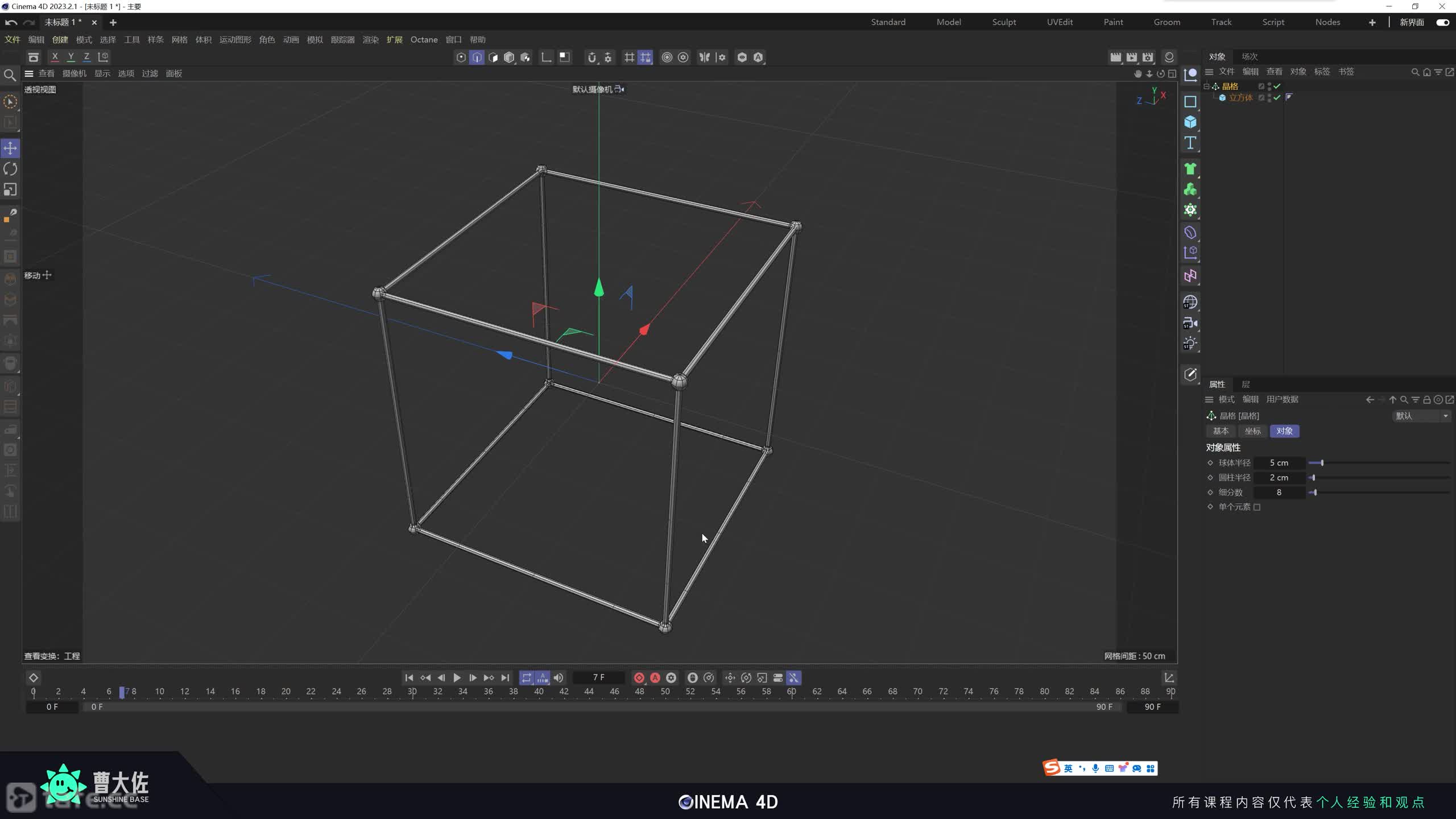Image resolution: width=1456 pixels, height=819 pixels.
Task: Select the Scale tool in left toolbar
Action: 10,189
